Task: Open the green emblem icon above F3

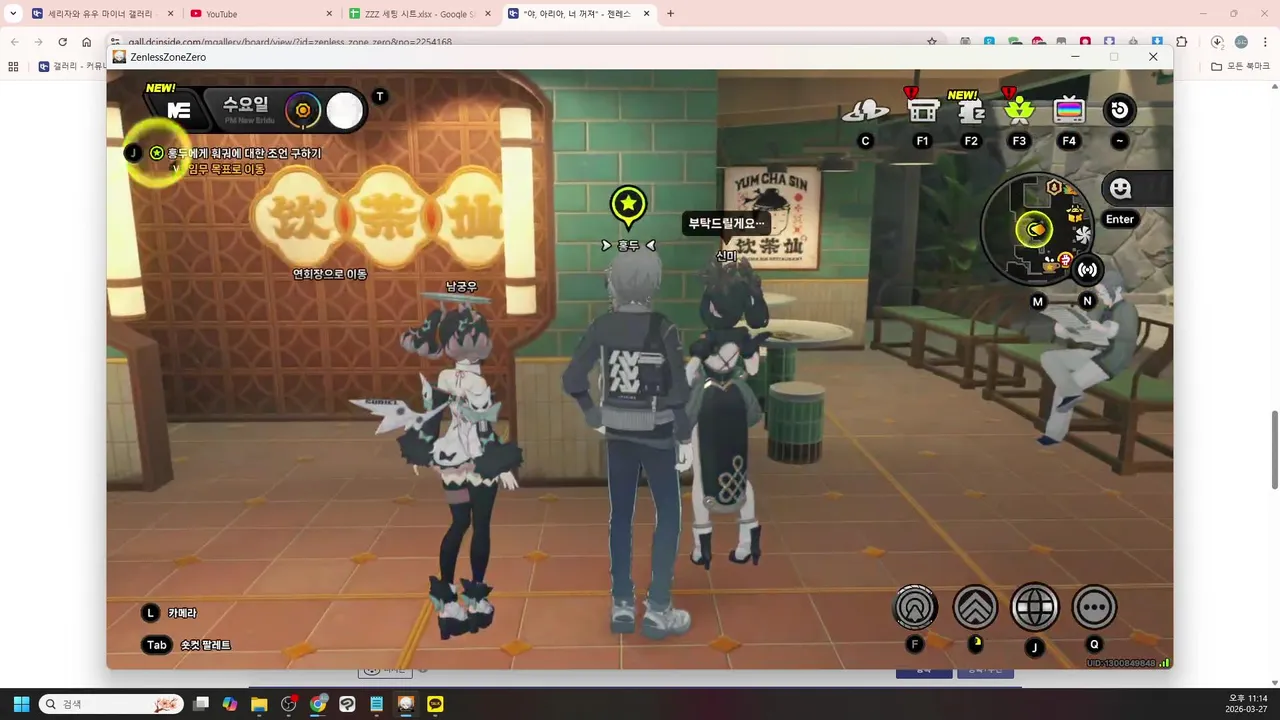Action: pyautogui.click(x=1019, y=108)
